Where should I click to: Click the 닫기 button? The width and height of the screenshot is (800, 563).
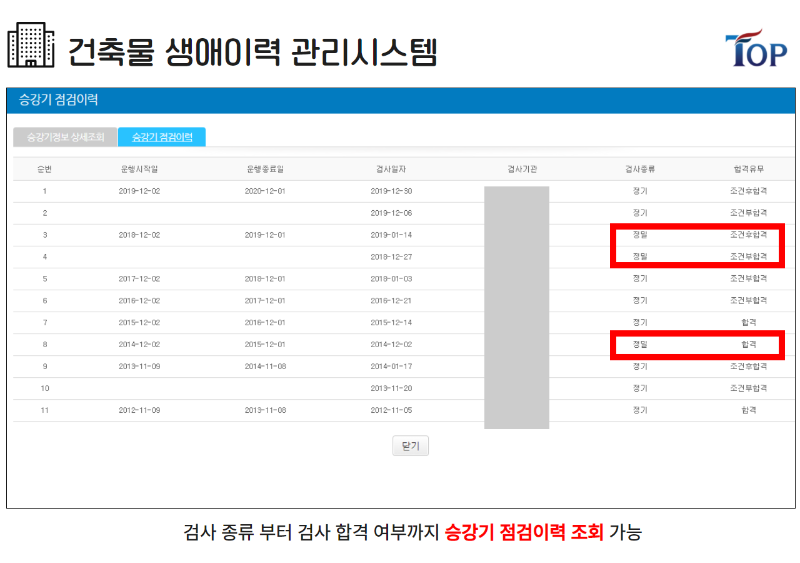pos(410,446)
